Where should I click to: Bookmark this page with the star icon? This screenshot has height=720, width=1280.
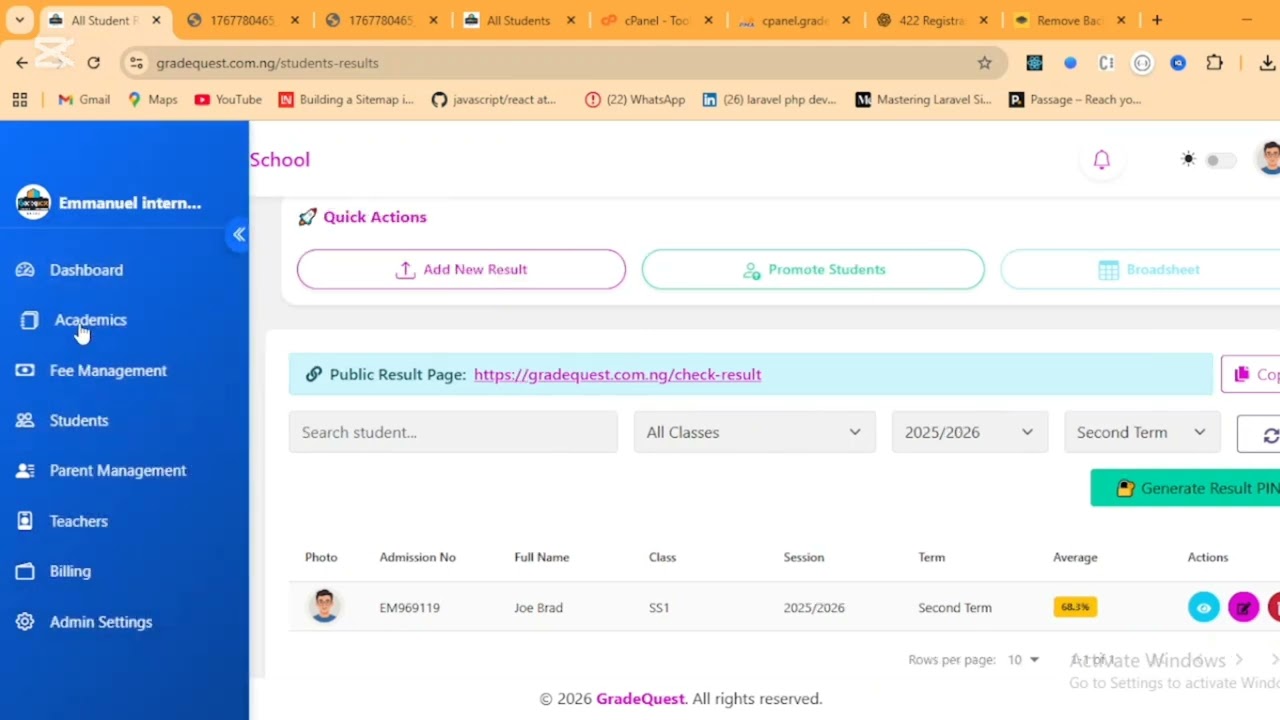(984, 63)
